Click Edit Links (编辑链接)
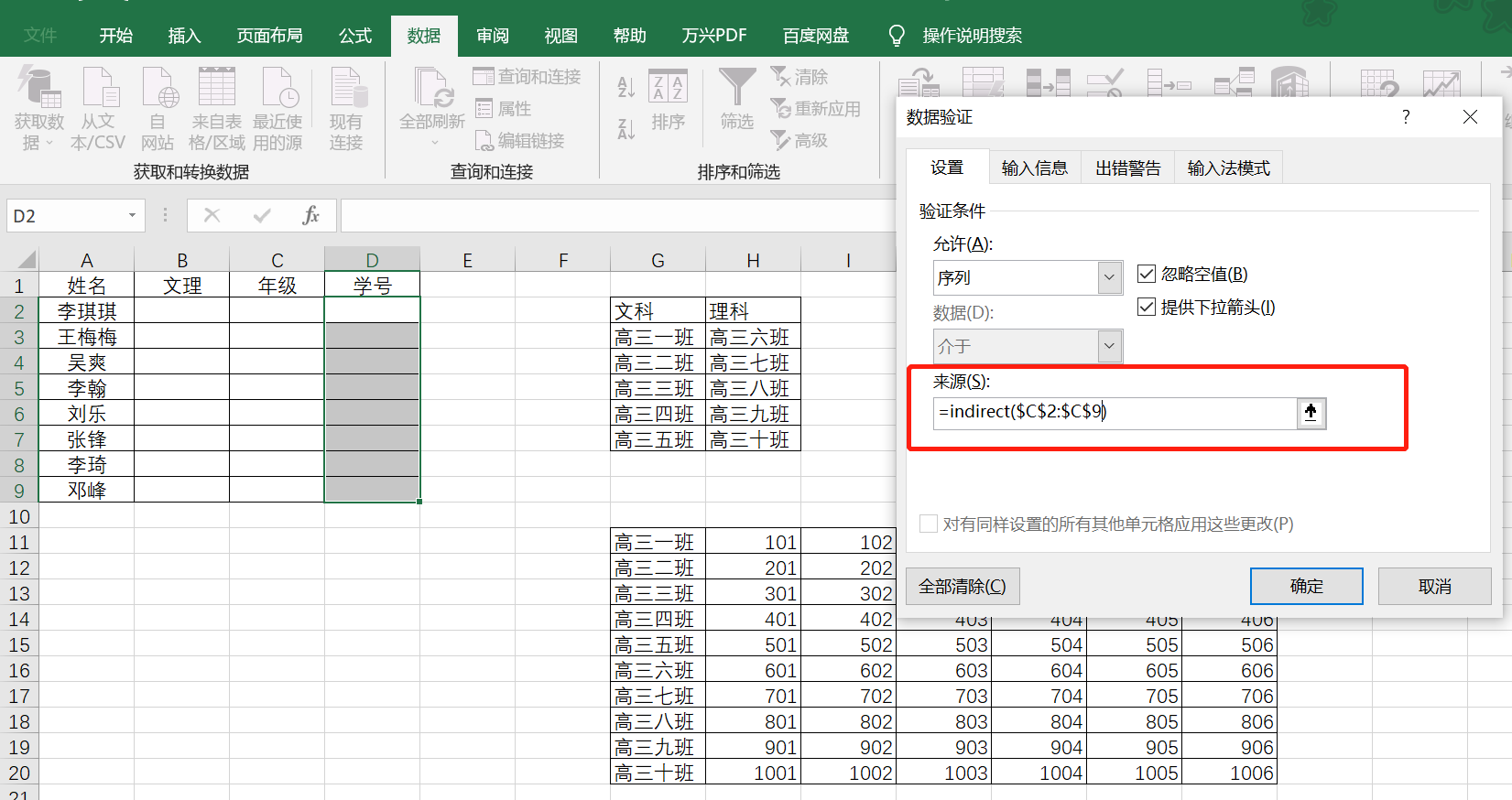The height and width of the screenshot is (800, 1512). click(x=519, y=141)
